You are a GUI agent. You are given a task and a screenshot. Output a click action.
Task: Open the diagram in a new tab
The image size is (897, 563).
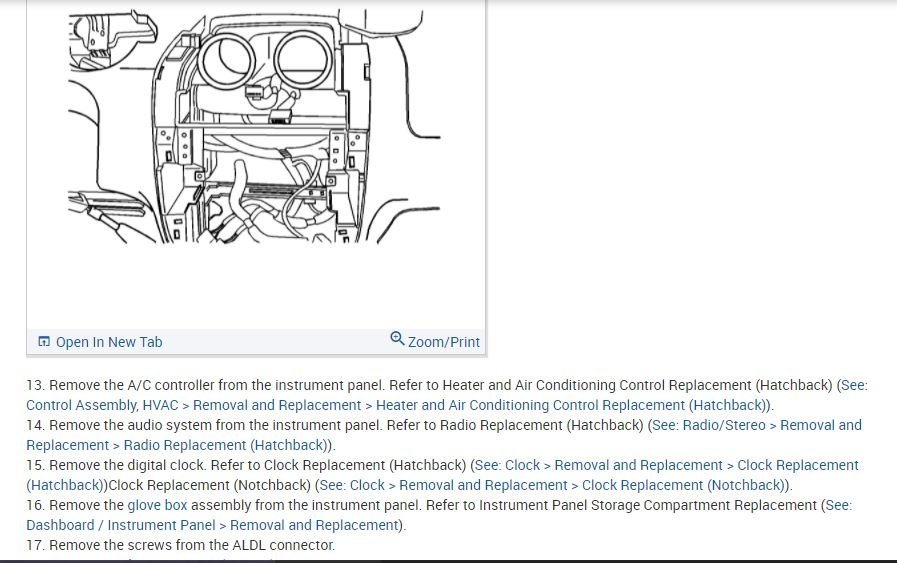point(100,342)
